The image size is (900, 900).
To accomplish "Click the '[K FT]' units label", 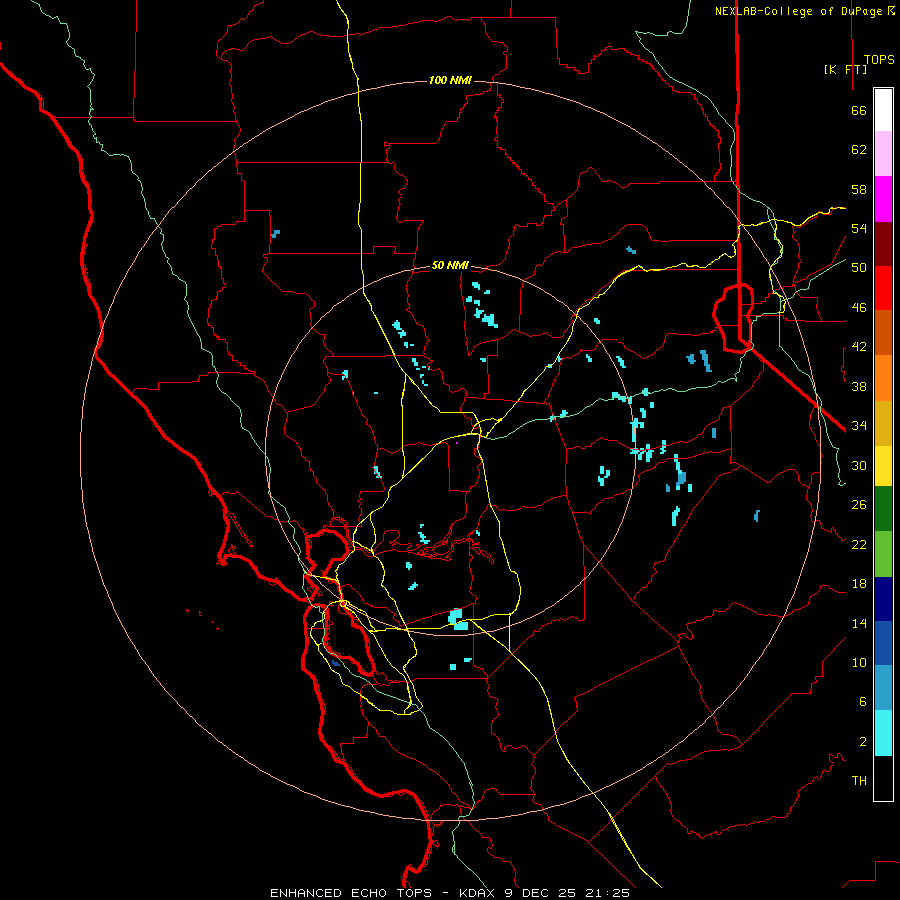I will click(x=845, y=69).
